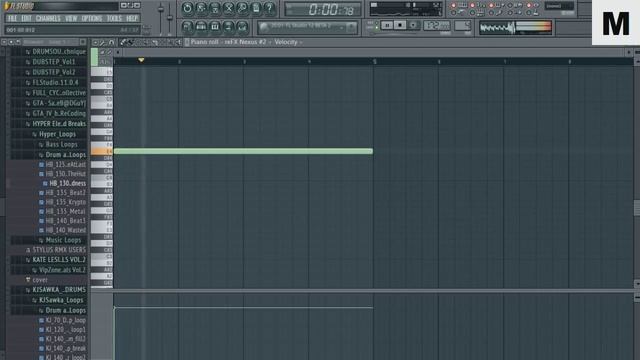
Task: Click the scissors-style X shortcut icon
Action: (229, 8)
